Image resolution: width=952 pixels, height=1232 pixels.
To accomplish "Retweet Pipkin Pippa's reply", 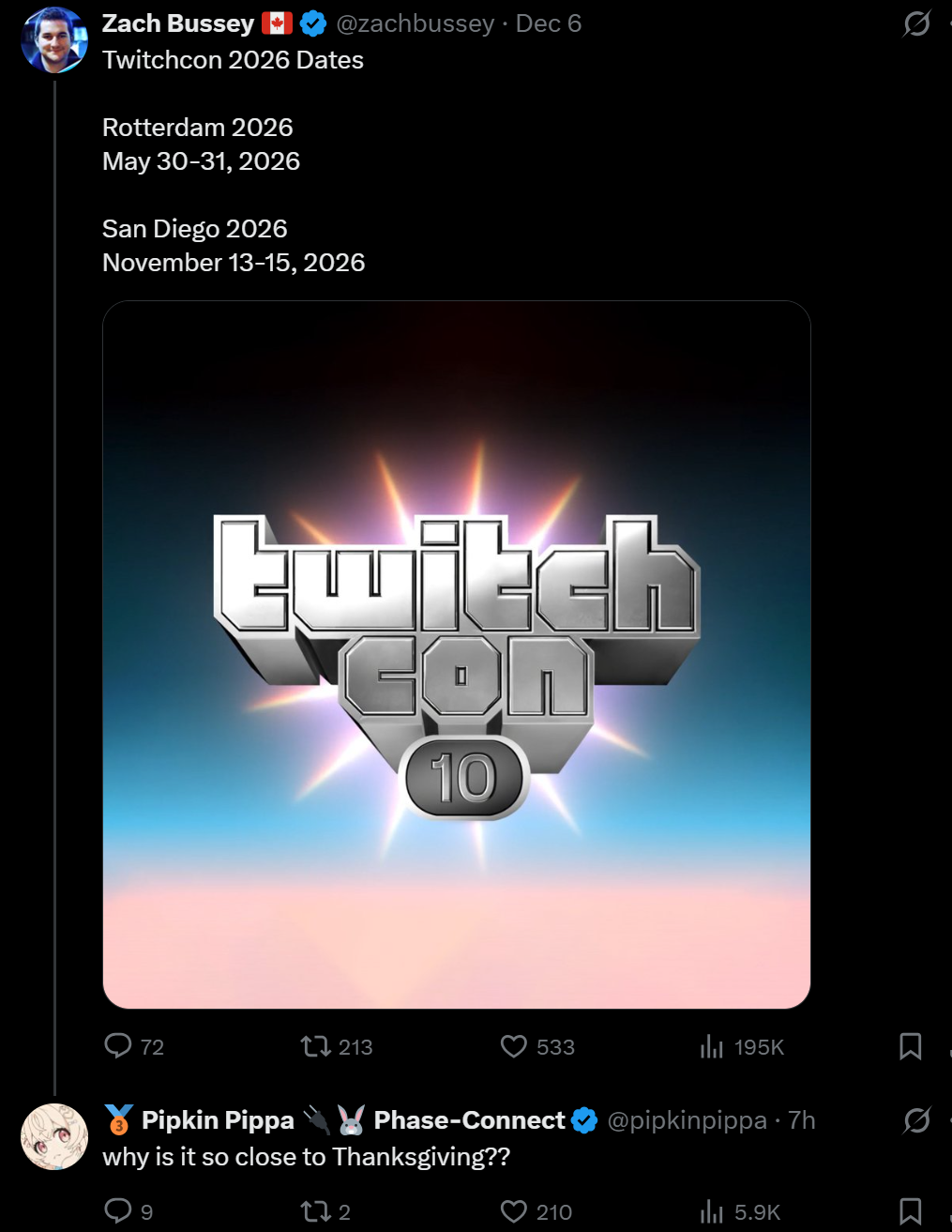I will point(325,1211).
